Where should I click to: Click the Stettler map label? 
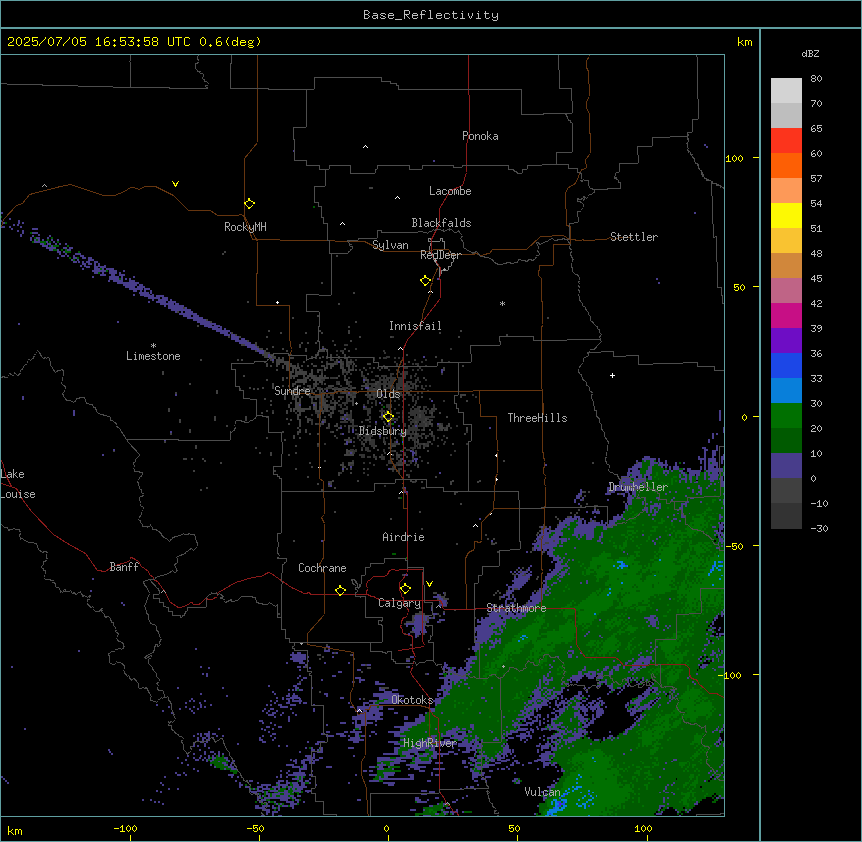[x=633, y=237]
